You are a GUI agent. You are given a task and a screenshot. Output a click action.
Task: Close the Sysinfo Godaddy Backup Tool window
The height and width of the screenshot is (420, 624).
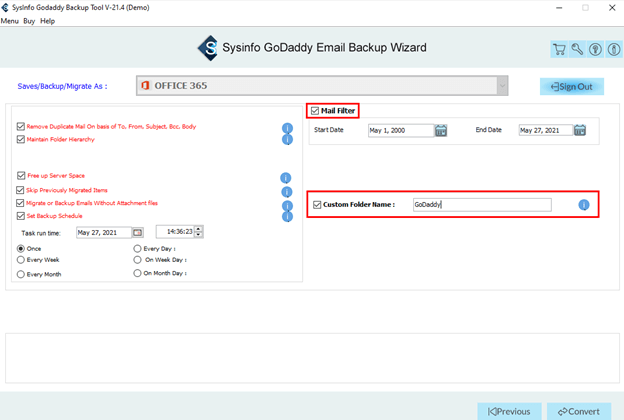click(612, 8)
